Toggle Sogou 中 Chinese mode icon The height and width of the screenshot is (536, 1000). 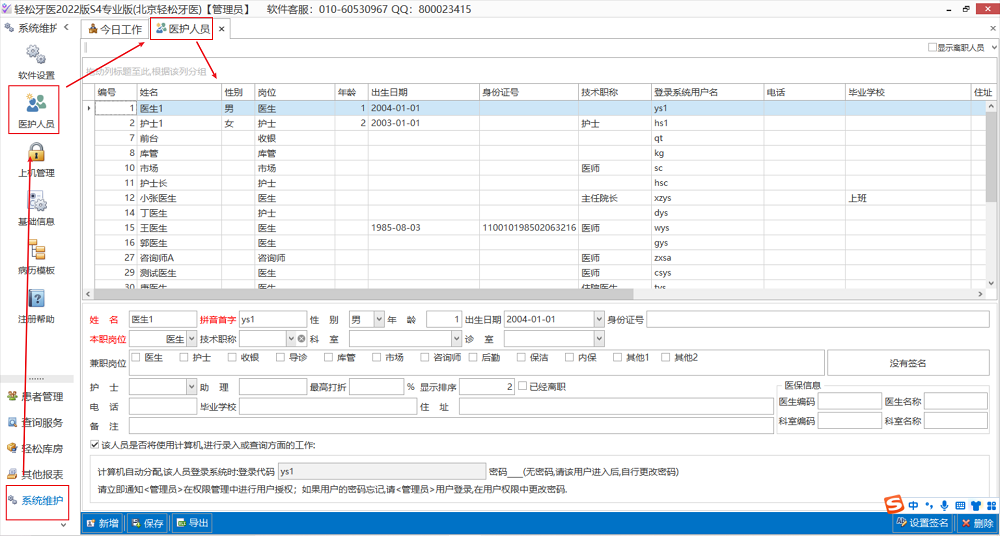click(x=914, y=505)
